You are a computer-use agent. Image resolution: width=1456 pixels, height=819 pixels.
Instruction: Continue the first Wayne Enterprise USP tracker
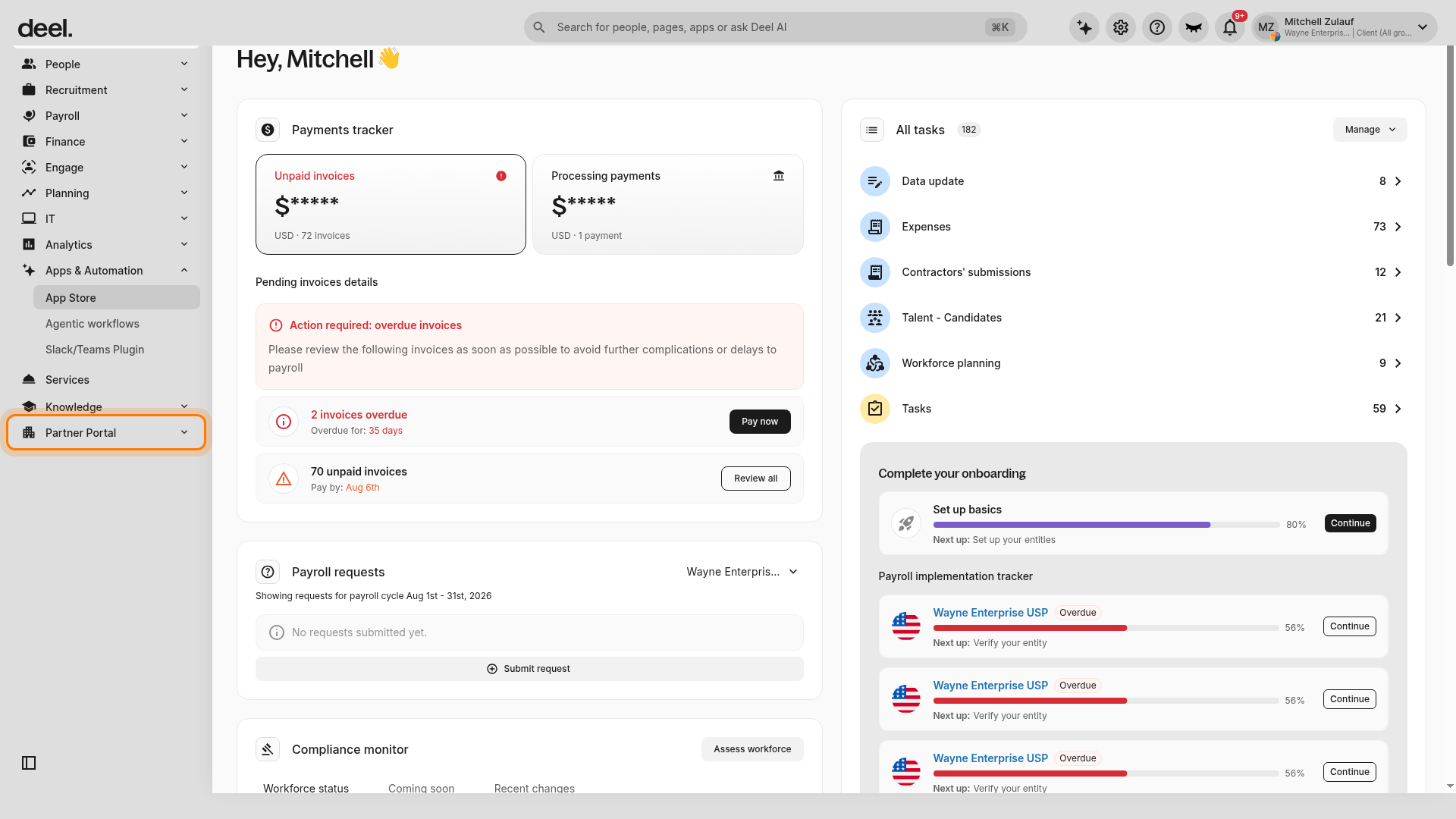coord(1350,626)
